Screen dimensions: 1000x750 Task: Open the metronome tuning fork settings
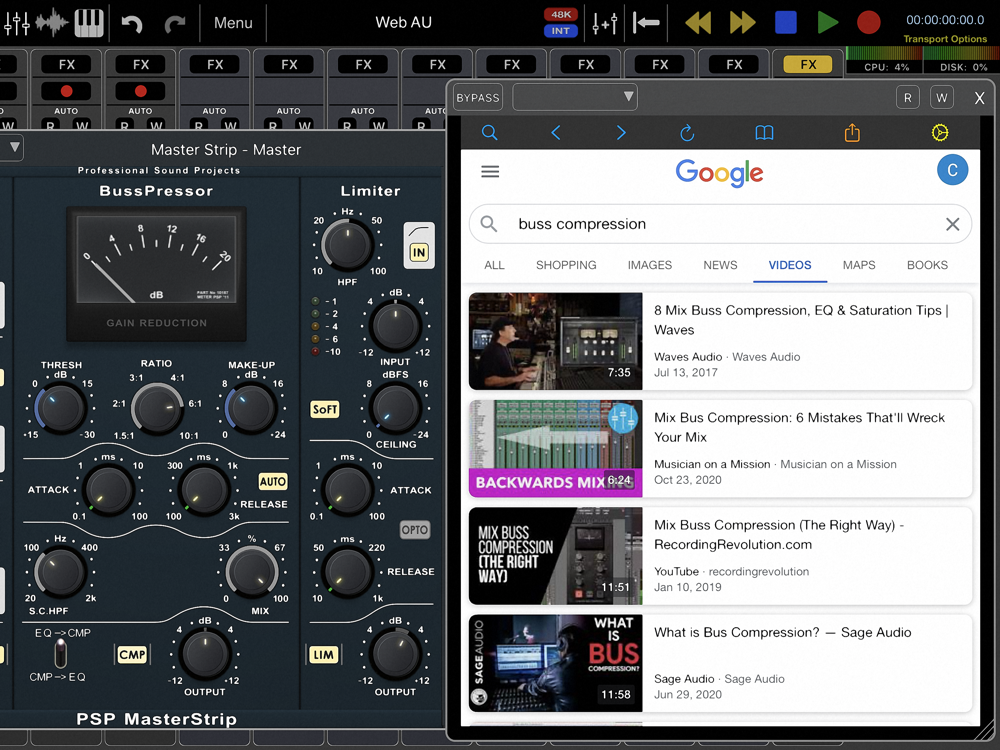coord(604,23)
